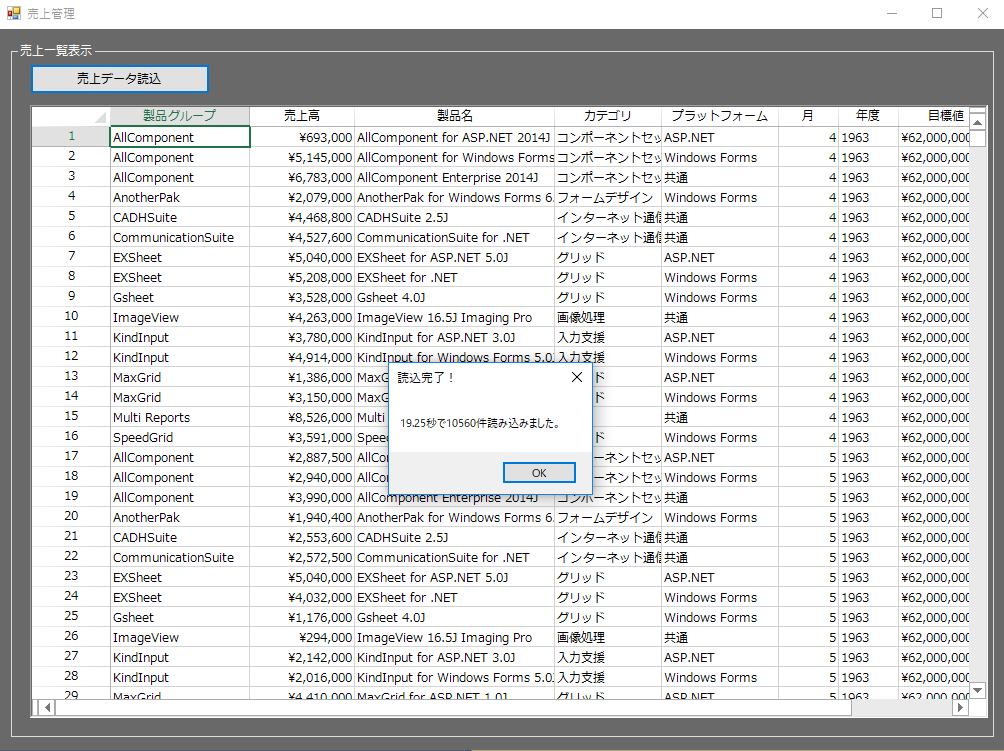1004x751 pixels.
Task: Click the 製品グループ column header
Action: pyautogui.click(x=180, y=116)
